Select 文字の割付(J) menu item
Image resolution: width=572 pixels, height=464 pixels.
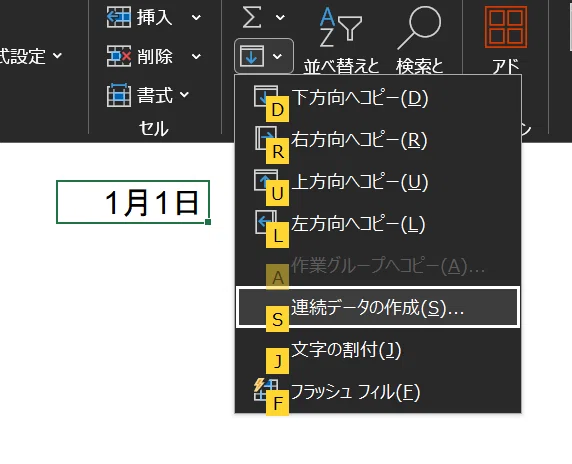point(378,349)
